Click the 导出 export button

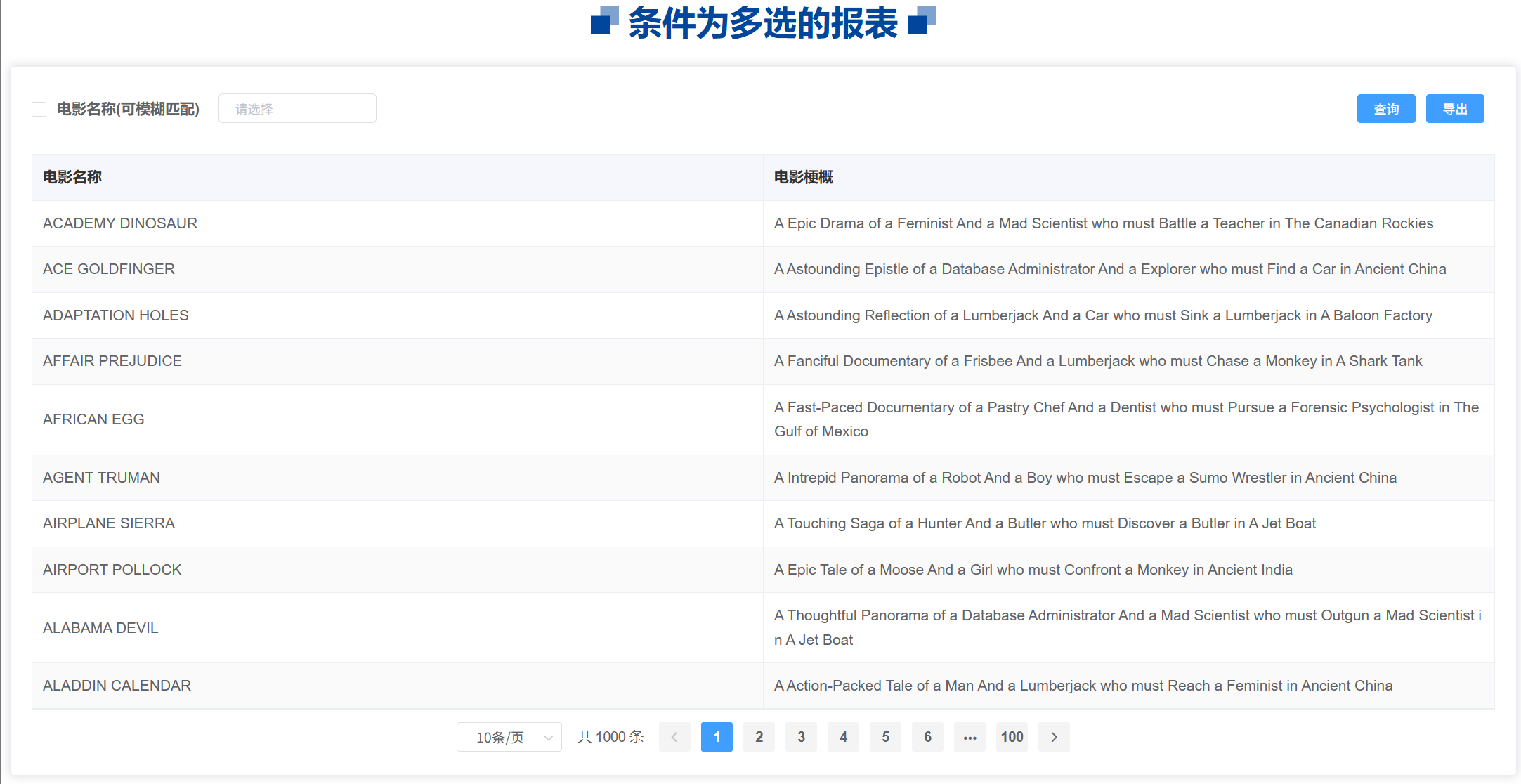coord(1454,109)
